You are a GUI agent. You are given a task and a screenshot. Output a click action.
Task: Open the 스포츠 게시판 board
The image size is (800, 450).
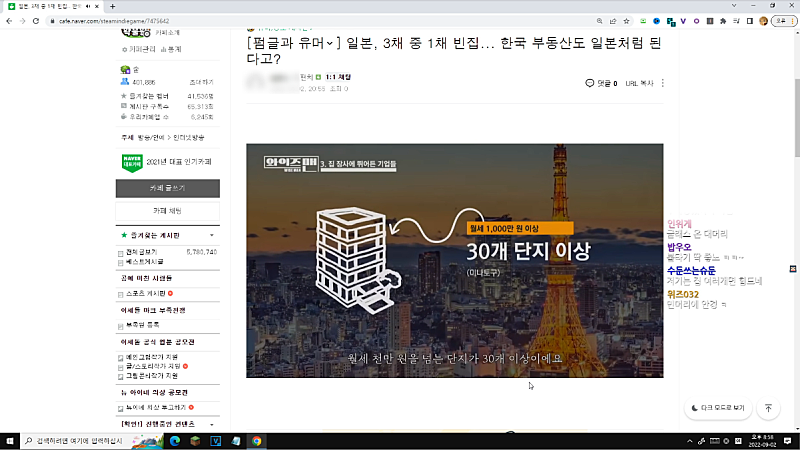(x=146, y=294)
